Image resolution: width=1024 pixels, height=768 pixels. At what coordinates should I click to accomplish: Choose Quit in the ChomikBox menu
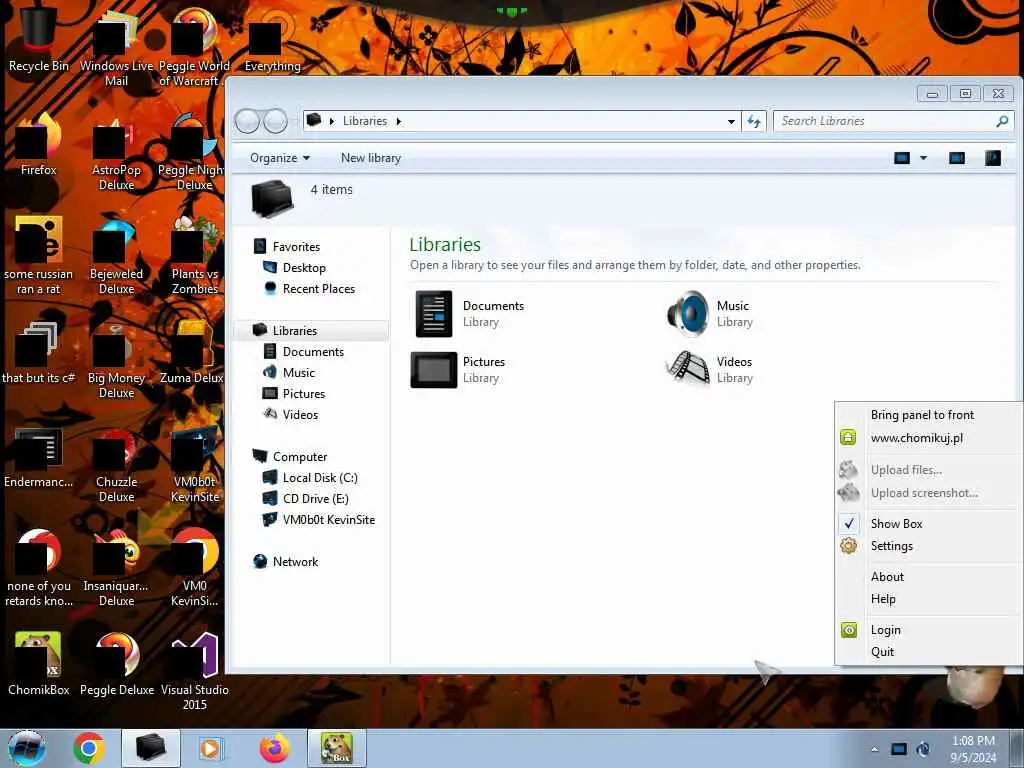coord(882,652)
